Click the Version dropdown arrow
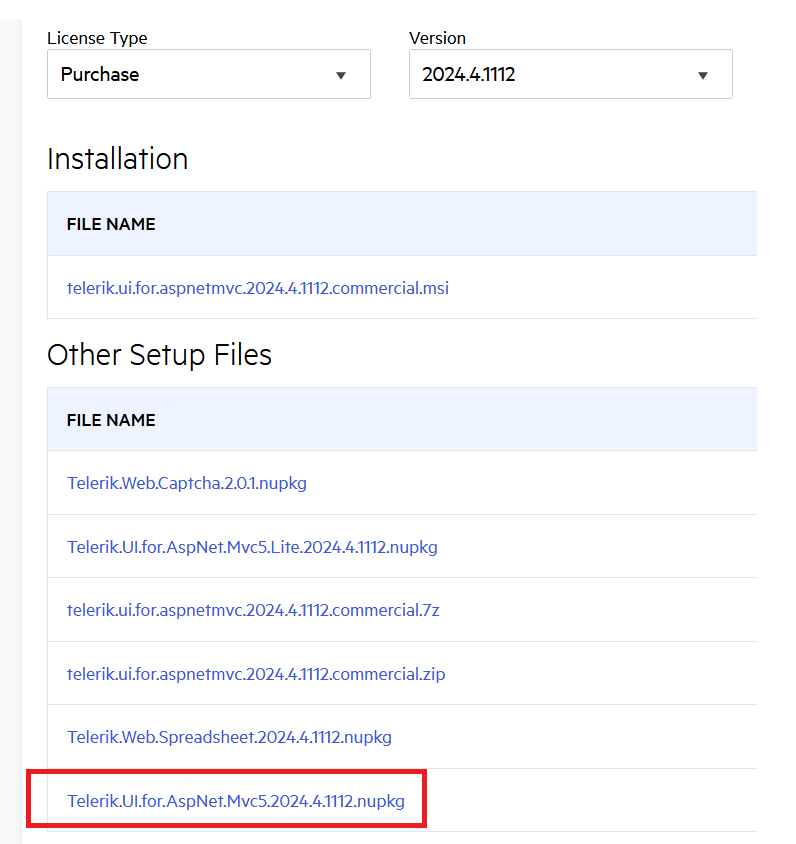 tap(702, 75)
